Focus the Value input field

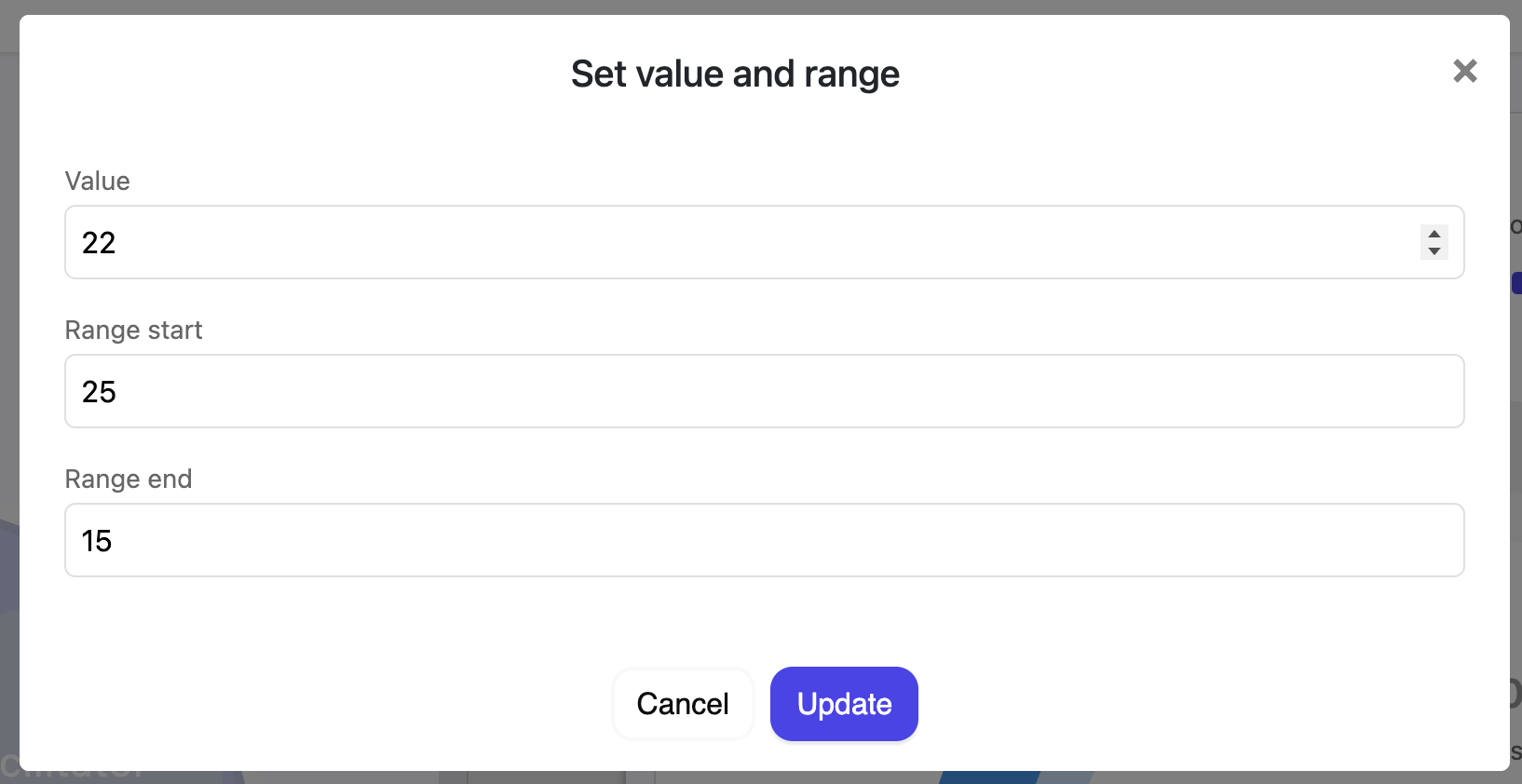coord(764,242)
